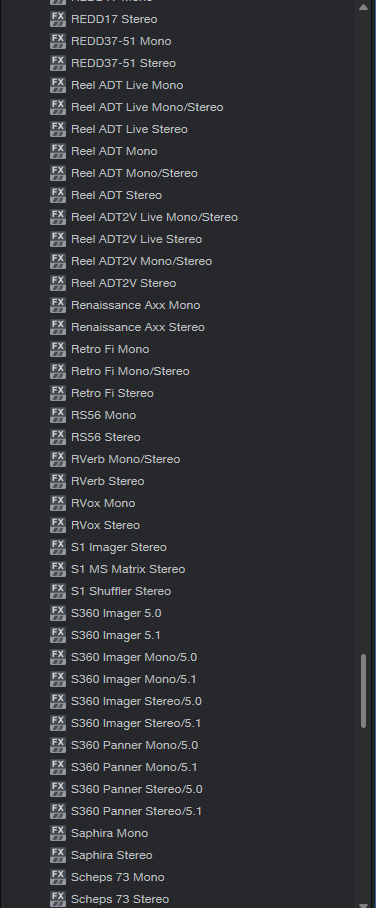Click FX icon beside Retro Fi Stereo
Screen dimensions: 376x908
(x=58, y=393)
